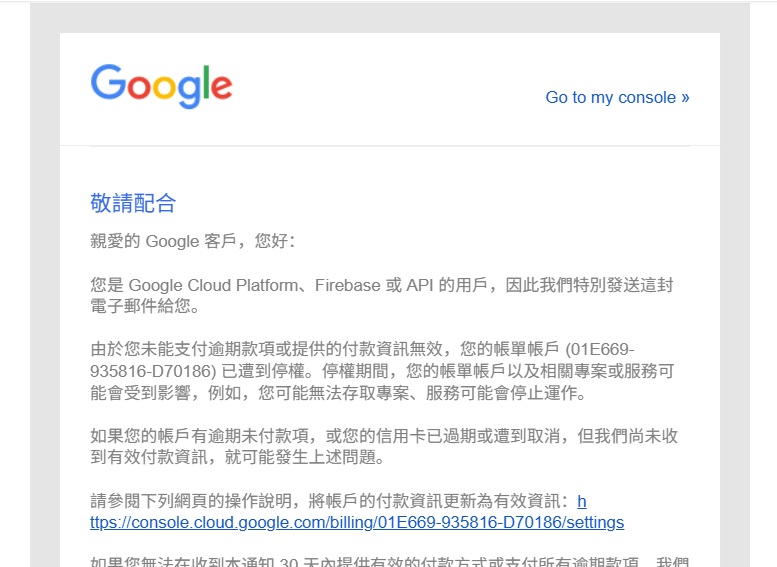Click the "»" chevron after "Go to my console"

click(x=685, y=97)
